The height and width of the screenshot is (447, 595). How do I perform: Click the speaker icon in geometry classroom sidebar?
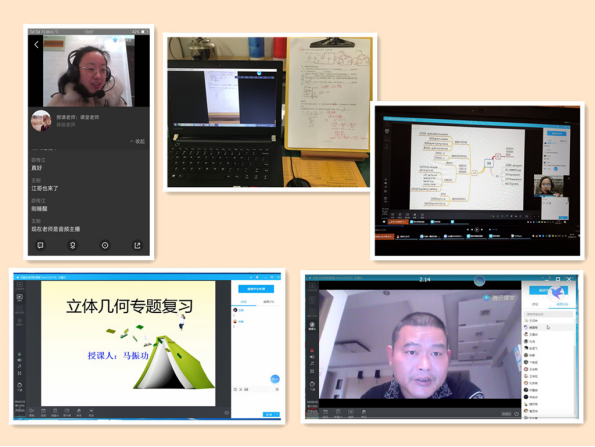coord(19,360)
